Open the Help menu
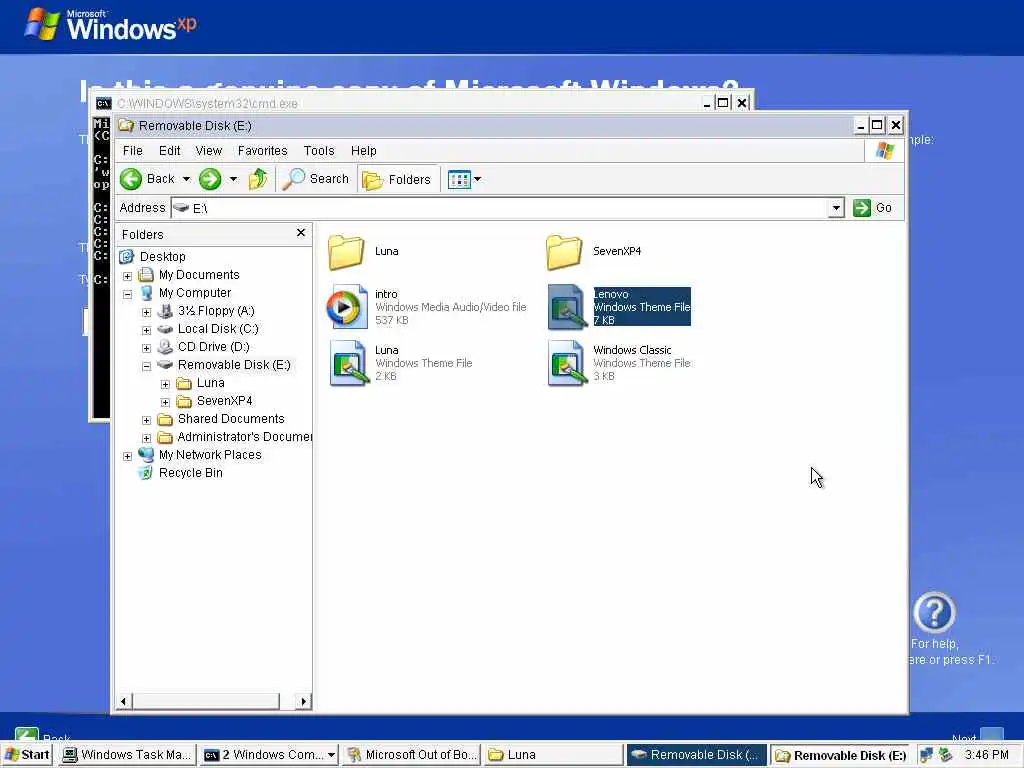The height and width of the screenshot is (768, 1024). (x=364, y=151)
